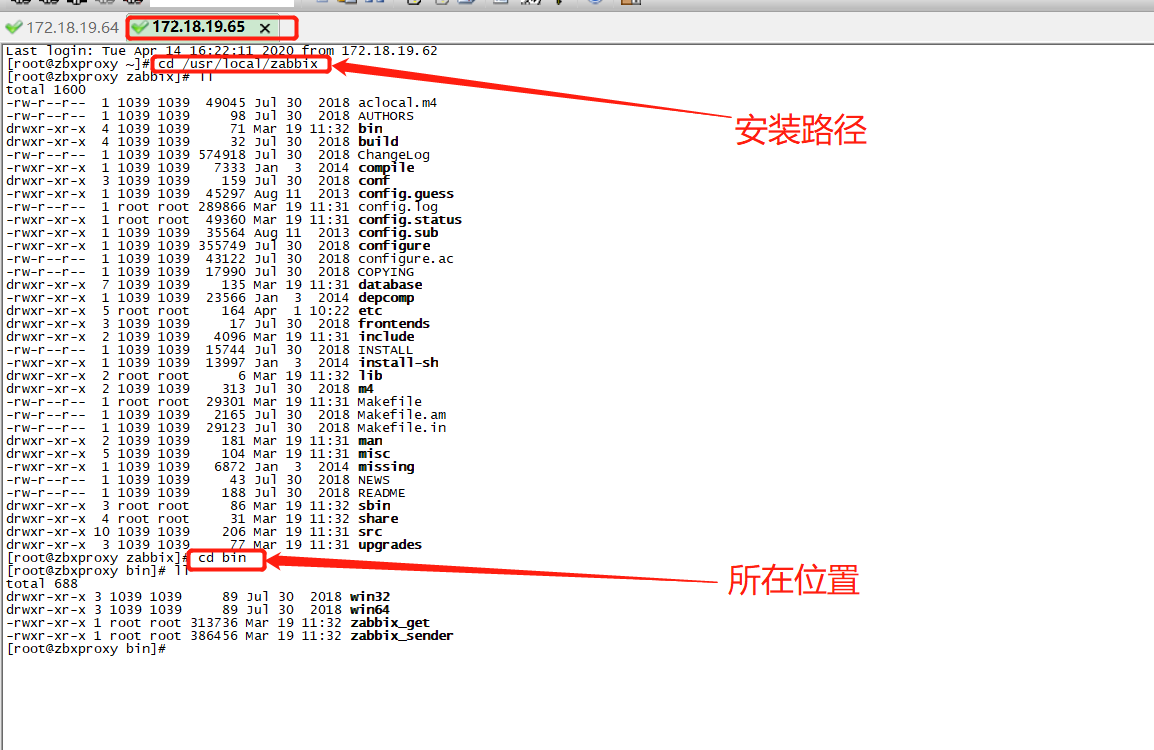Click the 574918 size of ChangeLog
Screen dimensions: 1154x750
(222, 155)
